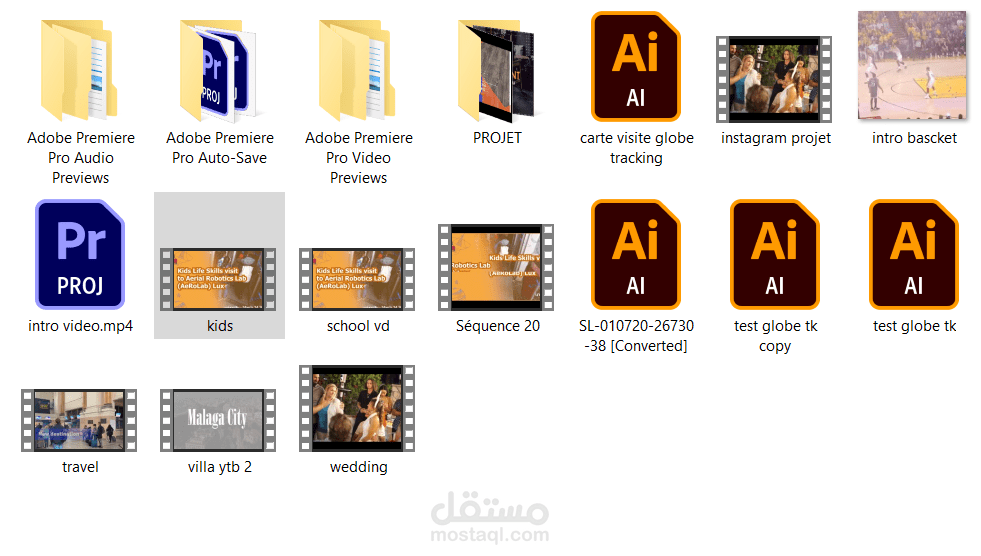Select the test globe tk copy Illustrator icon
The width and height of the screenshot is (981, 556).
pos(775,255)
